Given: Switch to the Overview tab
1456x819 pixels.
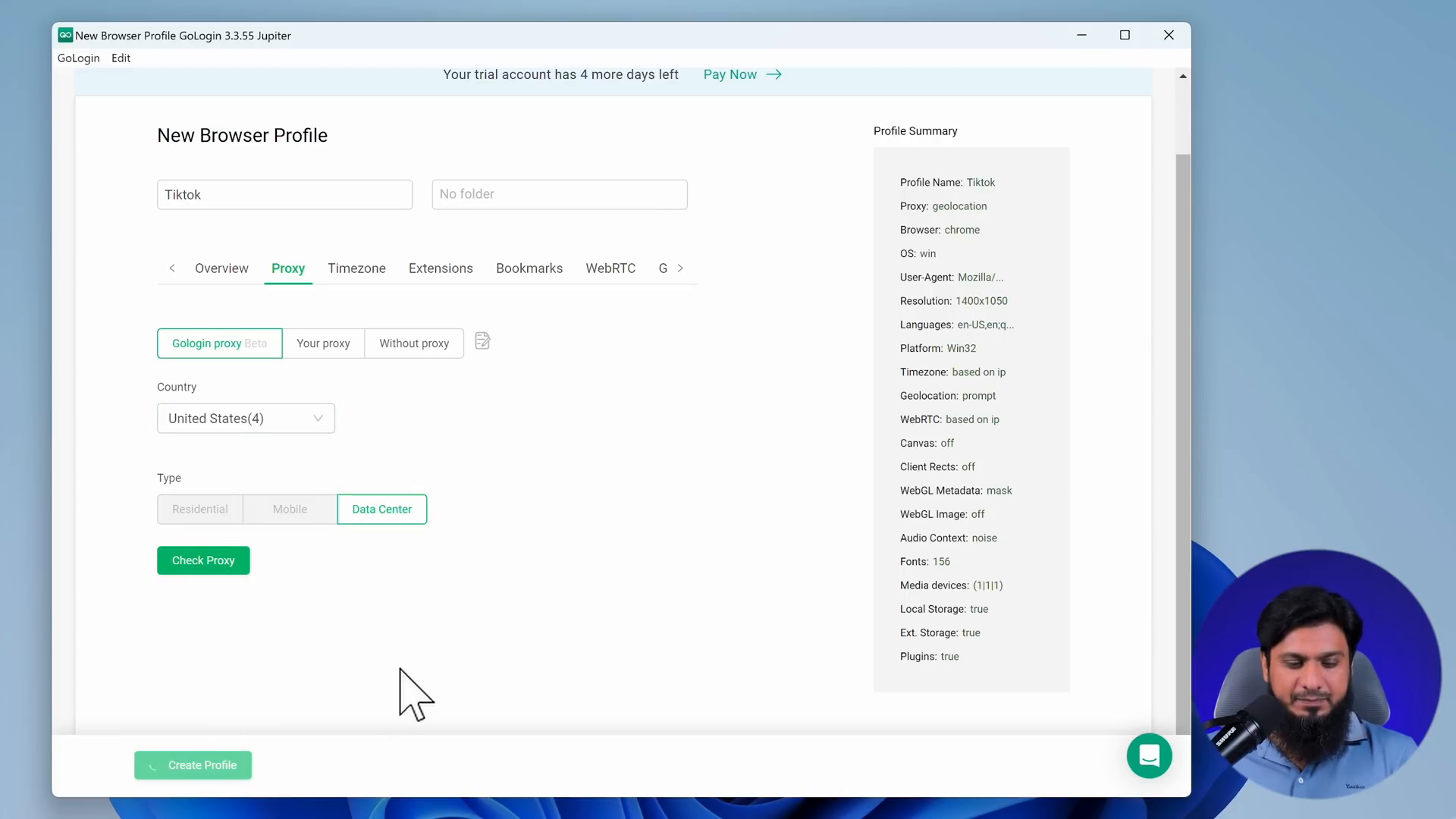Looking at the screenshot, I should (221, 268).
